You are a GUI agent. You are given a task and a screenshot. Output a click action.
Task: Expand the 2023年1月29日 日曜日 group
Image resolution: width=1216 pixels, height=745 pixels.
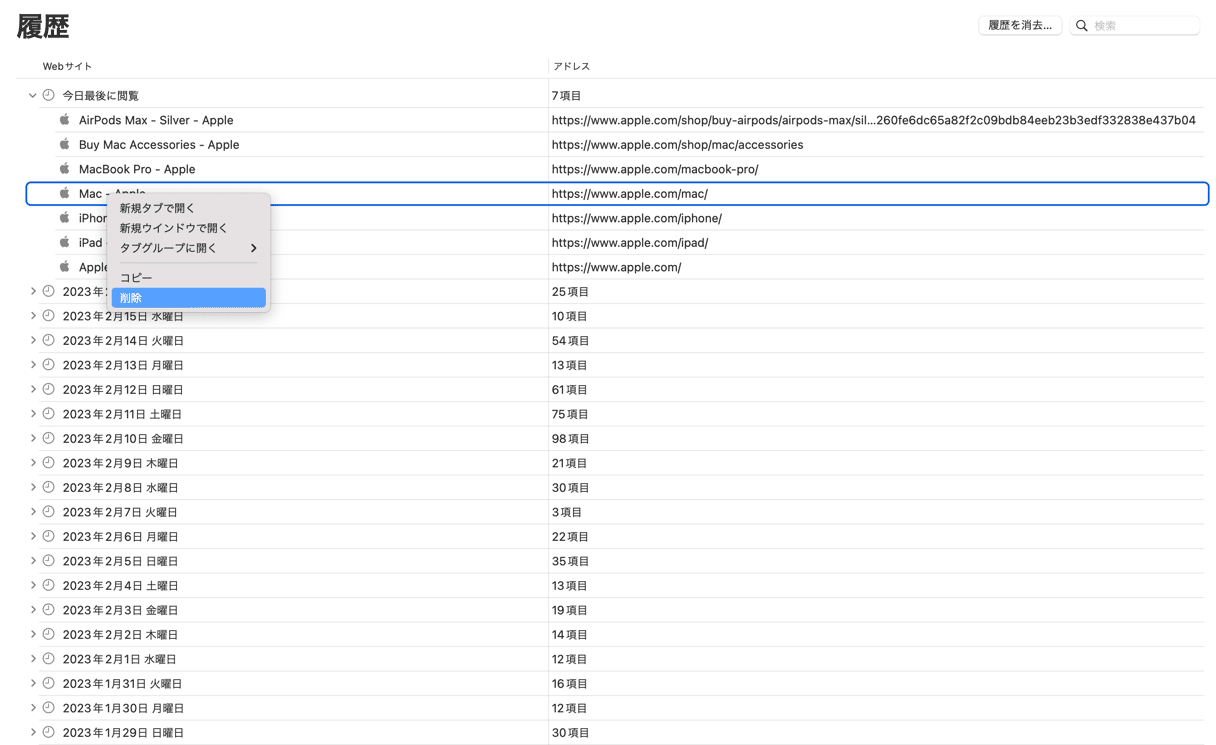[x=33, y=732]
